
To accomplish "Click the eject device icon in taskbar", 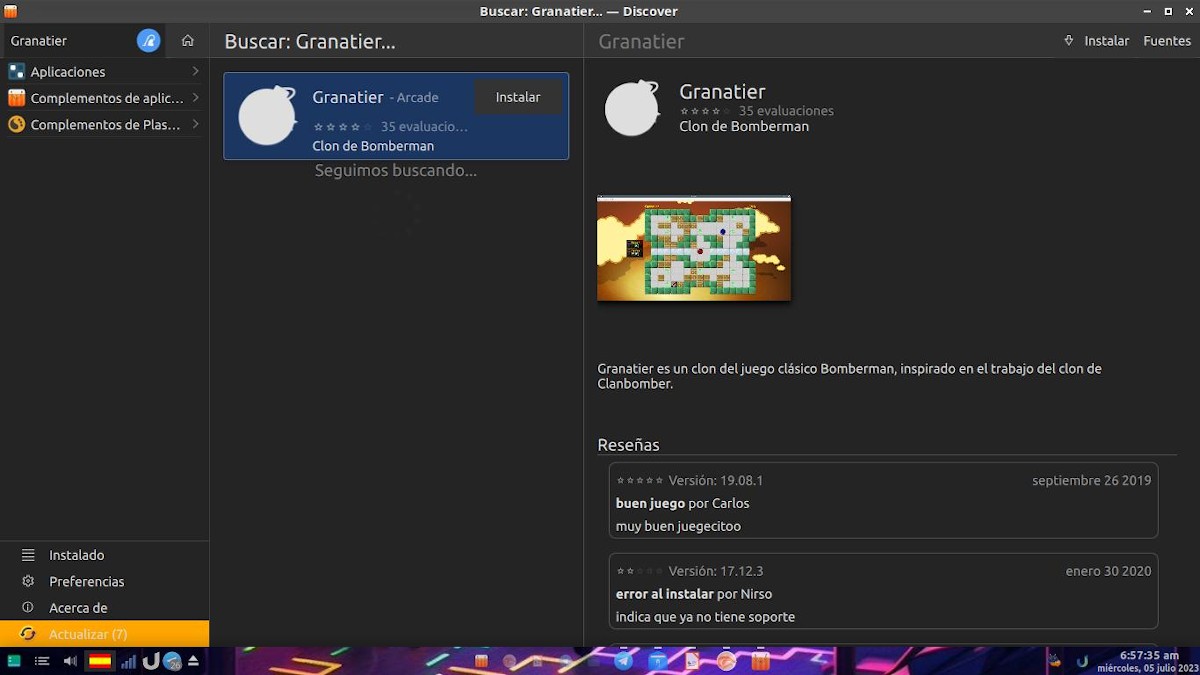I will (x=193, y=661).
